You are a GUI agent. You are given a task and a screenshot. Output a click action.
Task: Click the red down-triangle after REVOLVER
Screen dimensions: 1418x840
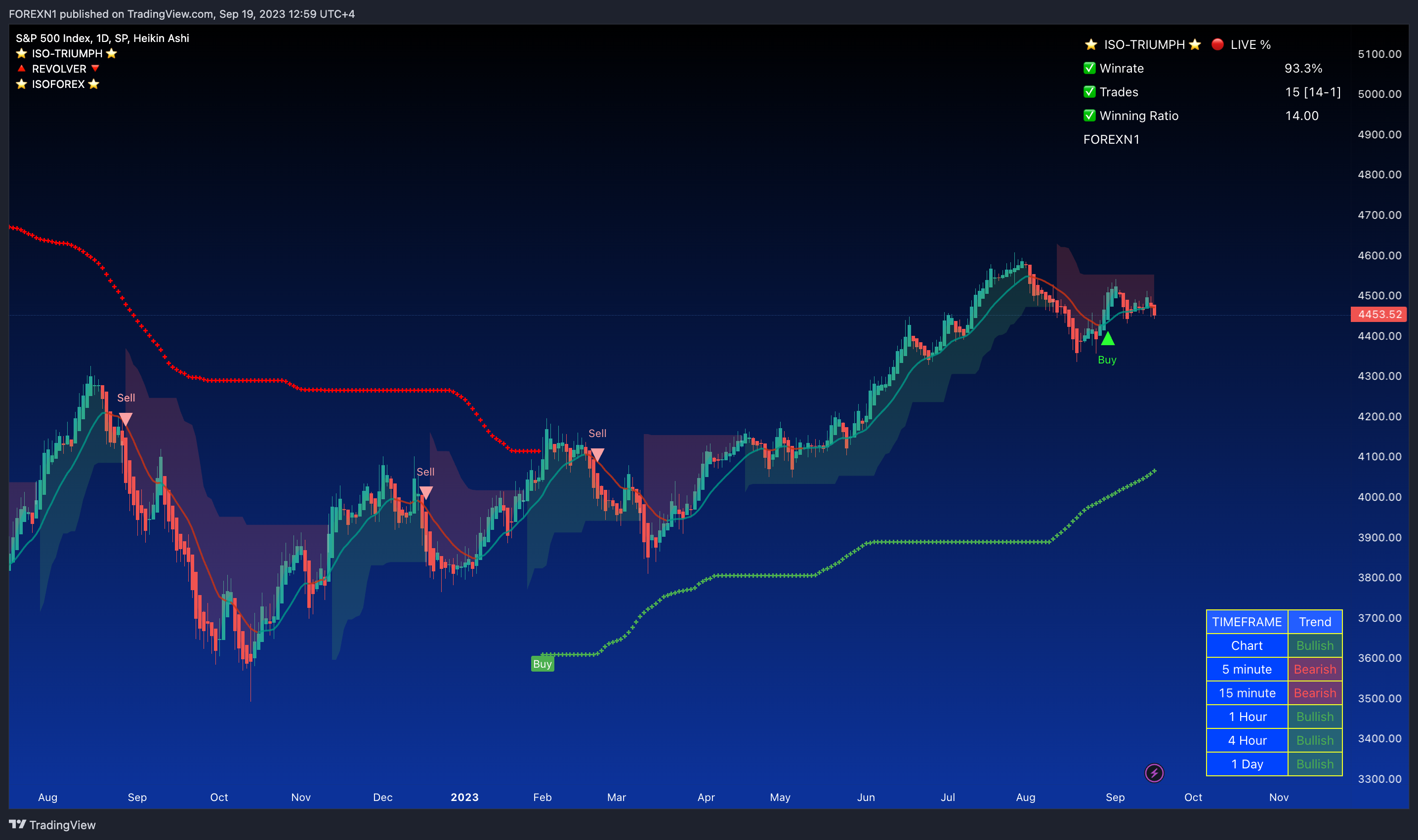point(95,69)
